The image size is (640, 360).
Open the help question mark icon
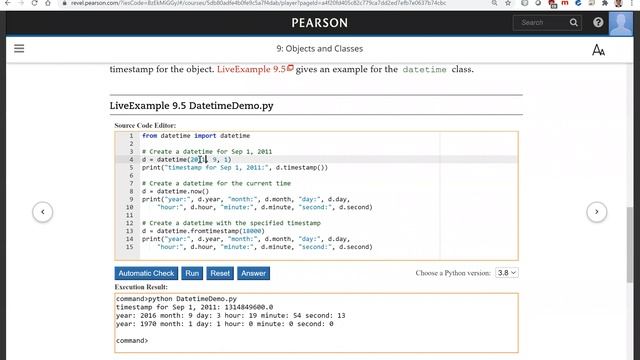point(598,22)
